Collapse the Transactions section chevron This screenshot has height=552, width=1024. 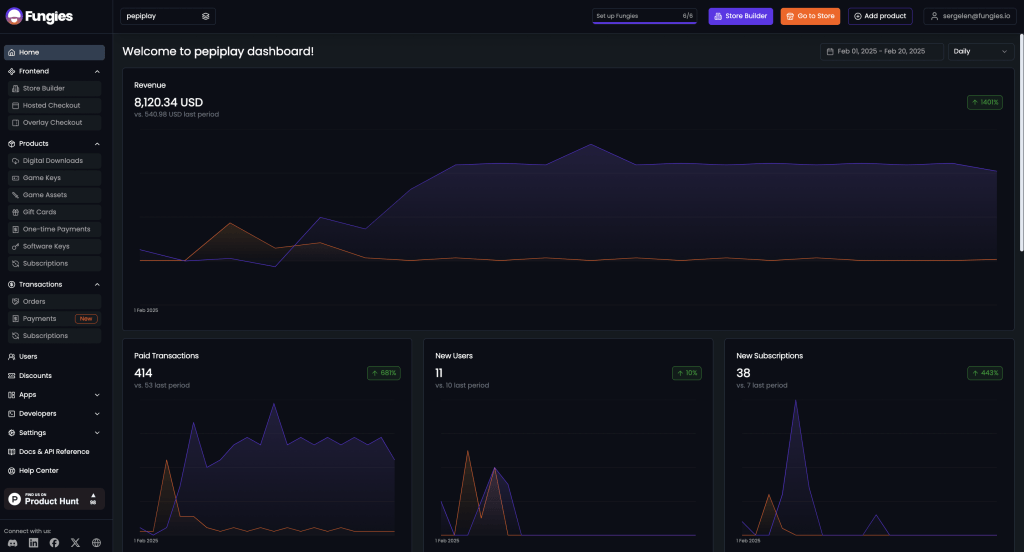(97, 285)
